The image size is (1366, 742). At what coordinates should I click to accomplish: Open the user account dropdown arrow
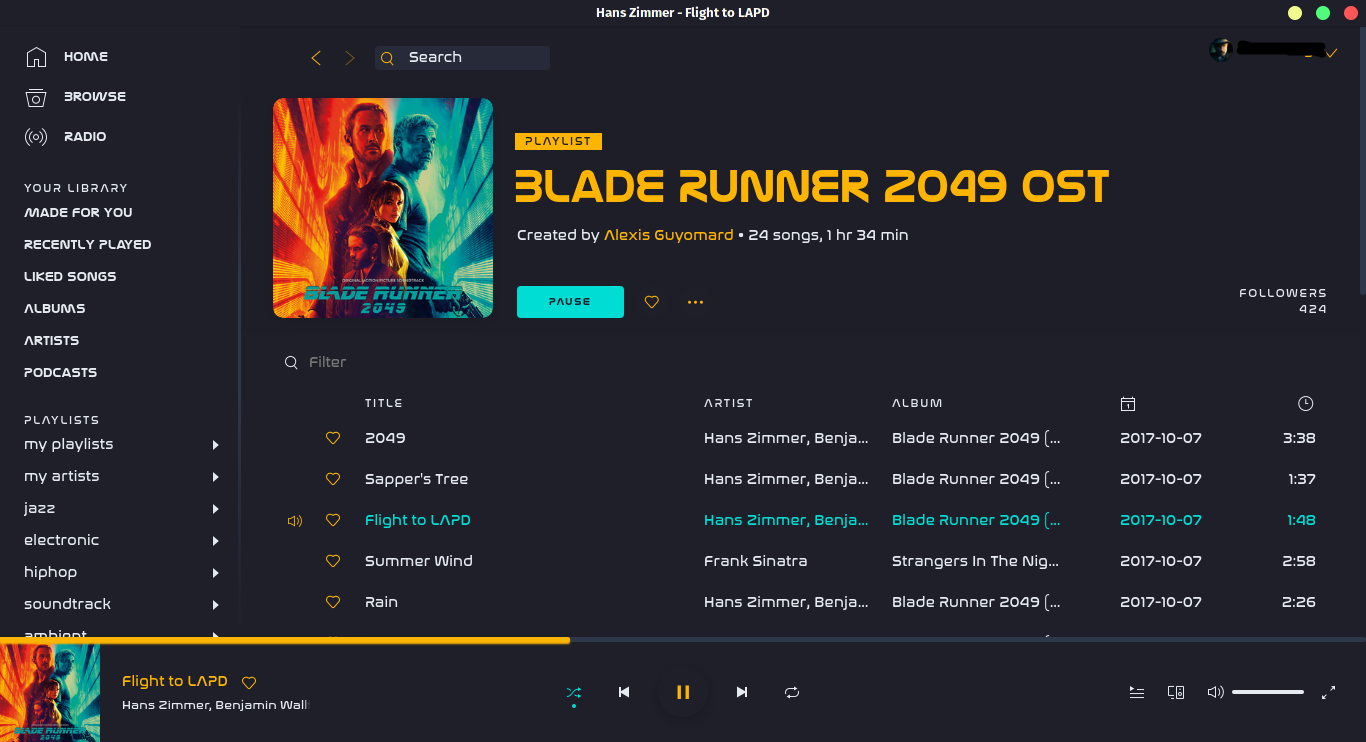[1331, 53]
